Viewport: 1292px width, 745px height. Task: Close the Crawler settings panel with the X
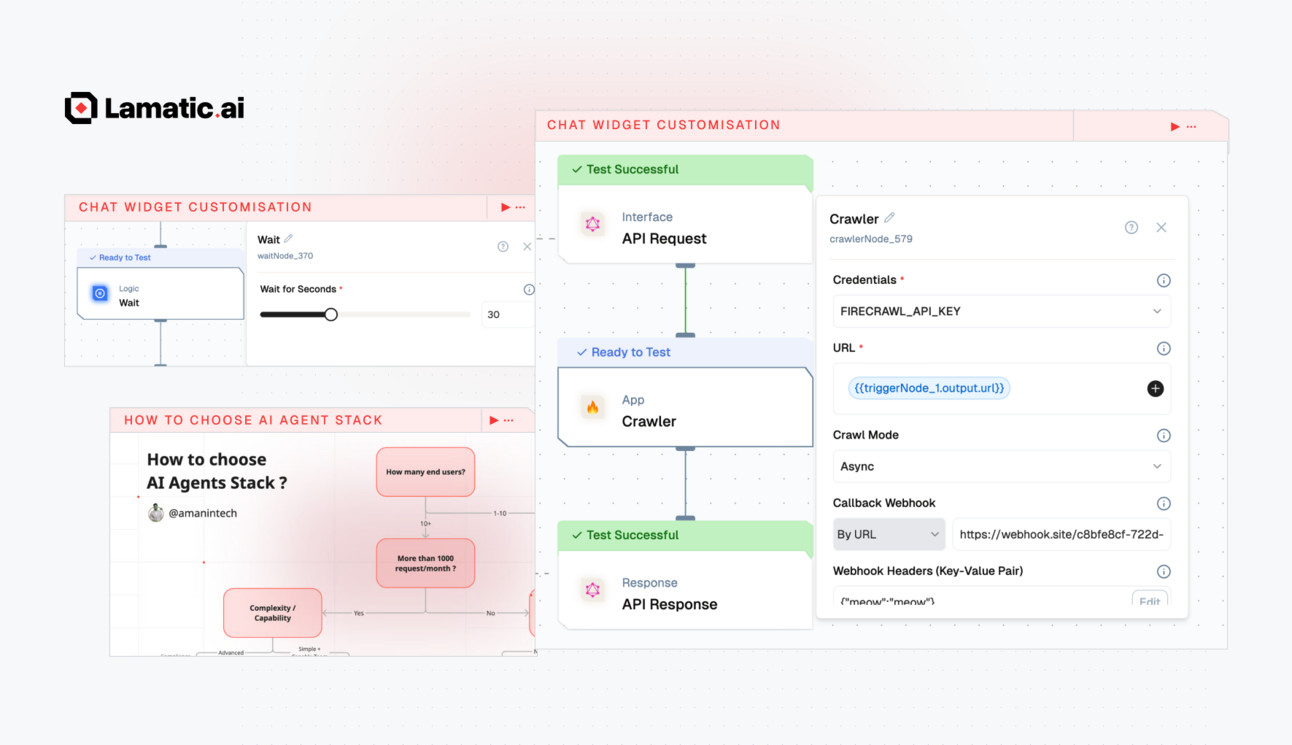pyautogui.click(x=1161, y=227)
